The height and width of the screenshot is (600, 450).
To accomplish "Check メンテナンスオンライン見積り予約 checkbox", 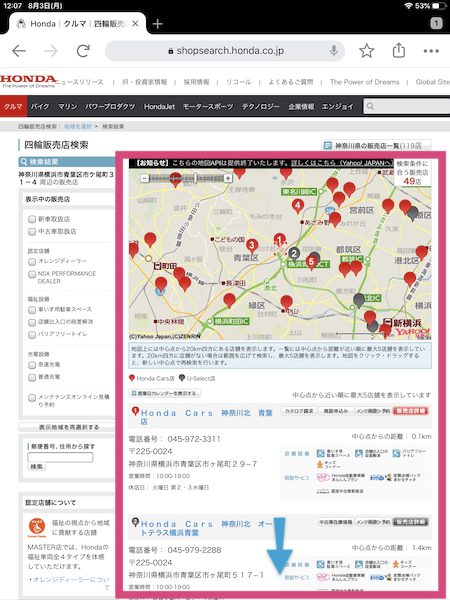I will pos(32,398).
